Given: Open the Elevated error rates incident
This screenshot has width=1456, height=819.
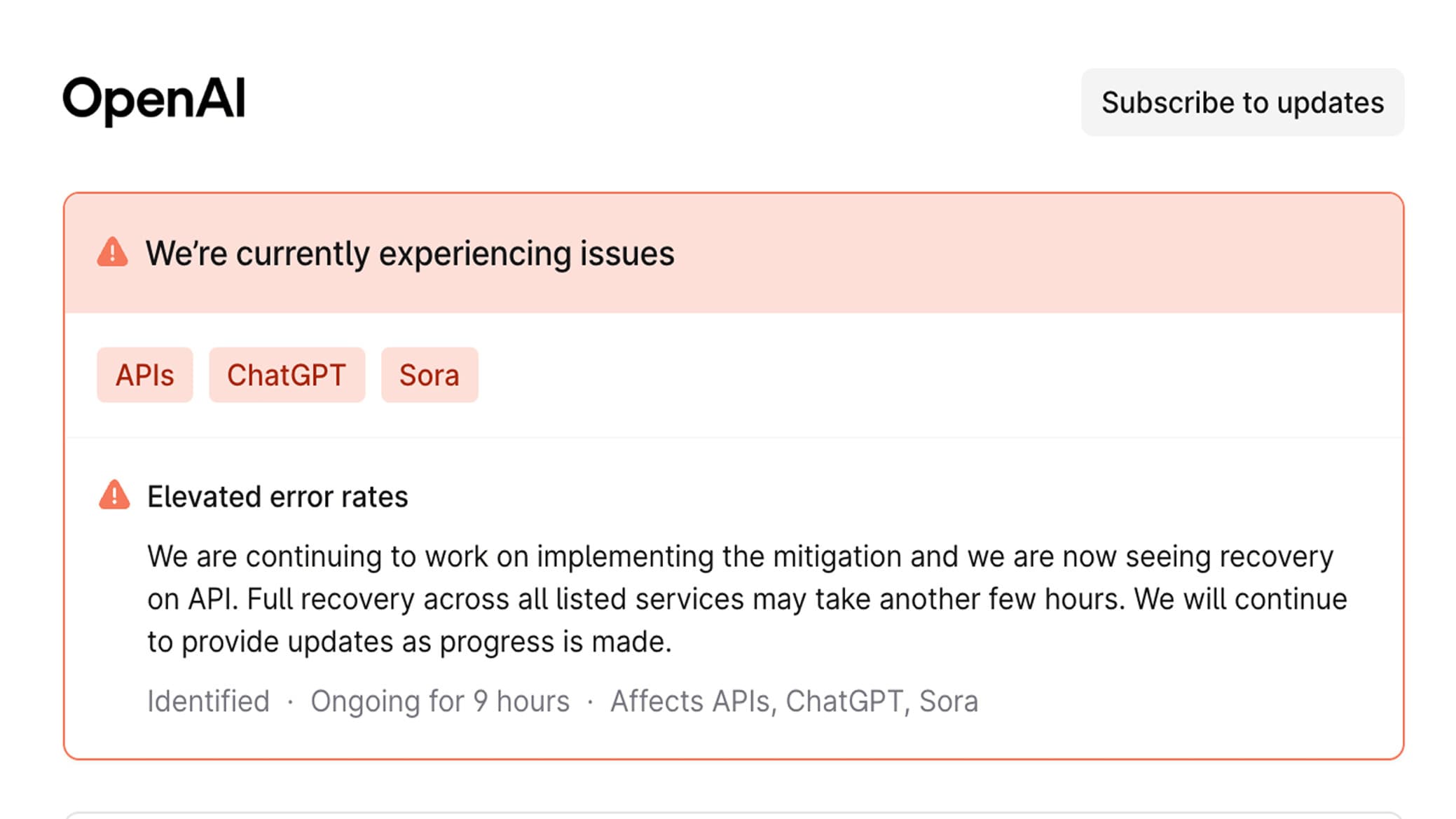Looking at the screenshot, I should pyautogui.click(x=277, y=497).
